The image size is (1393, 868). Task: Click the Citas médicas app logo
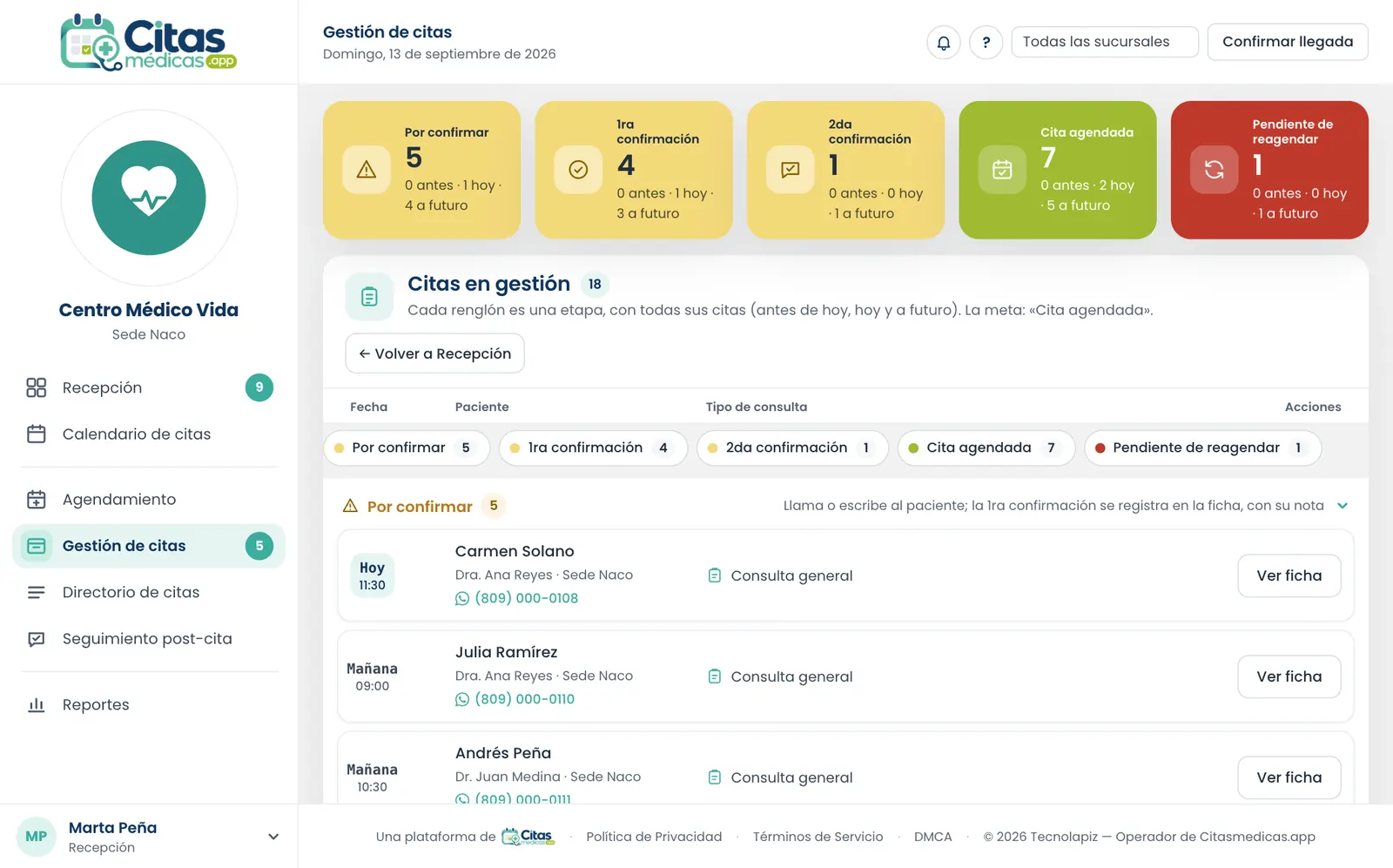click(149, 42)
